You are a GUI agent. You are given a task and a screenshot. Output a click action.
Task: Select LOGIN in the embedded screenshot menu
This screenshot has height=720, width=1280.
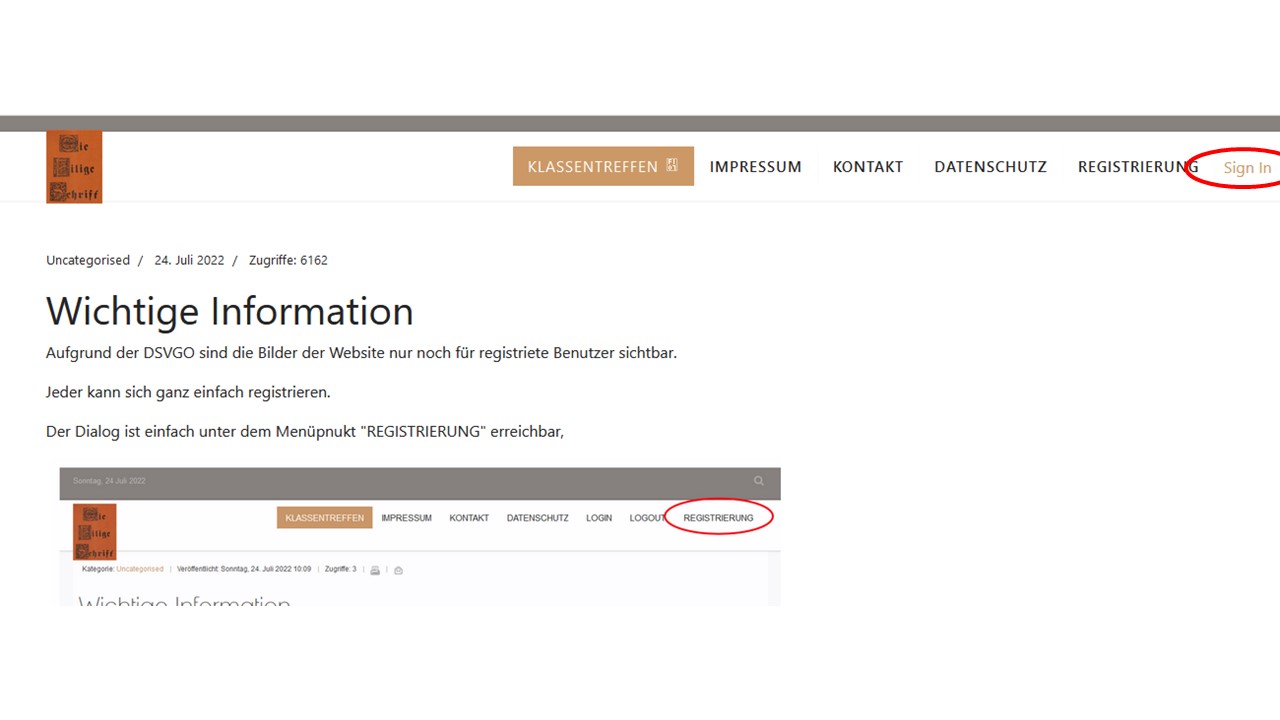pyautogui.click(x=599, y=518)
